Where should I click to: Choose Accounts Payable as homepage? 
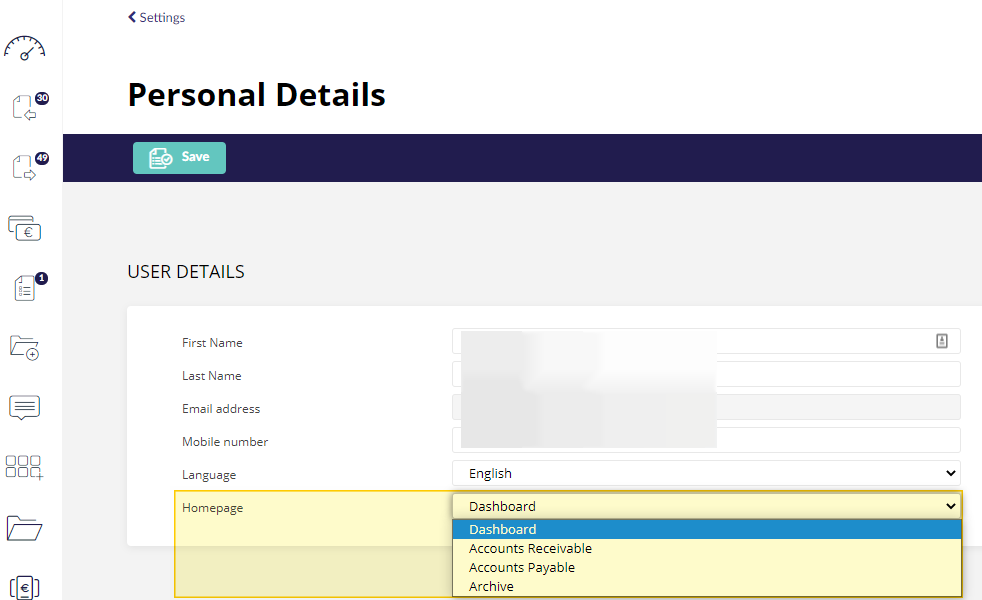tap(706, 567)
